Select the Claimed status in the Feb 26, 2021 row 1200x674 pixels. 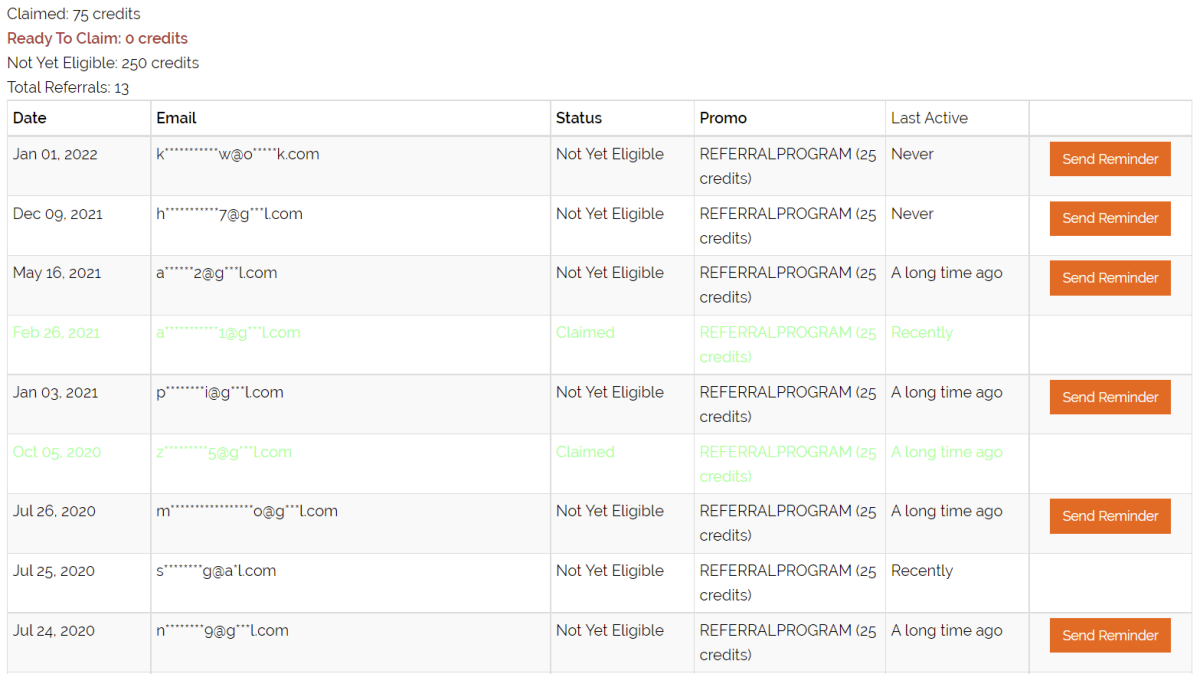tap(585, 333)
